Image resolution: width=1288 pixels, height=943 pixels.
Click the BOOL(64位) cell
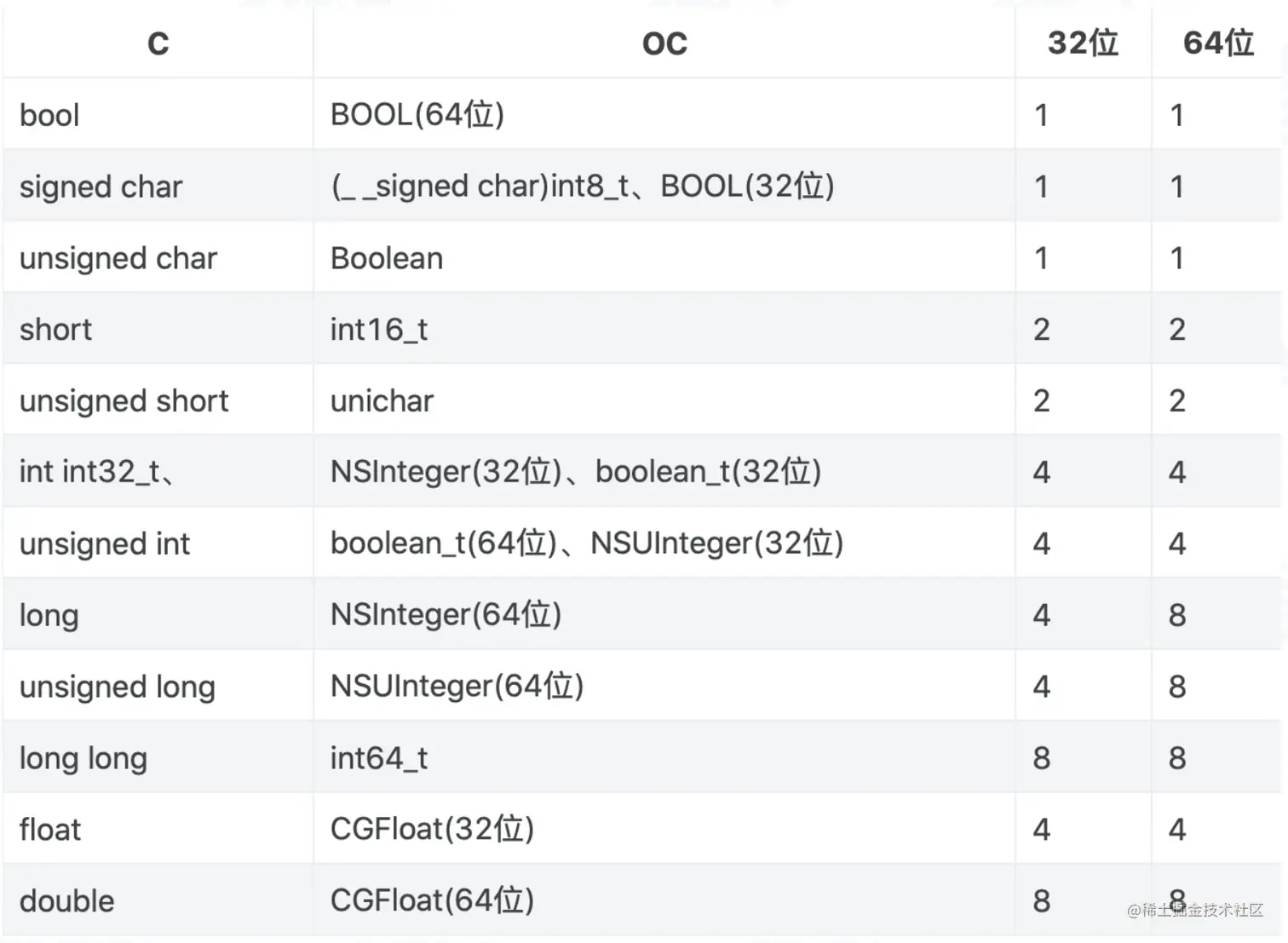[x=664, y=115]
